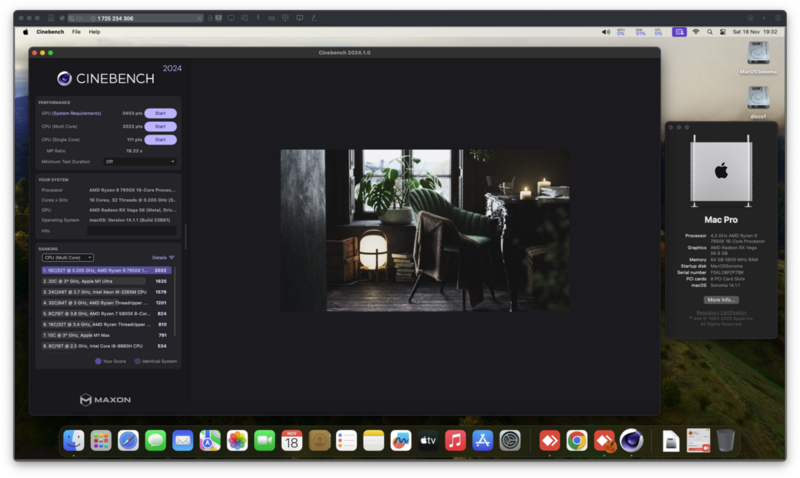Run the CPU (Single Core) benchmark
This screenshot has height=478, width=800.
click(160, 139)
